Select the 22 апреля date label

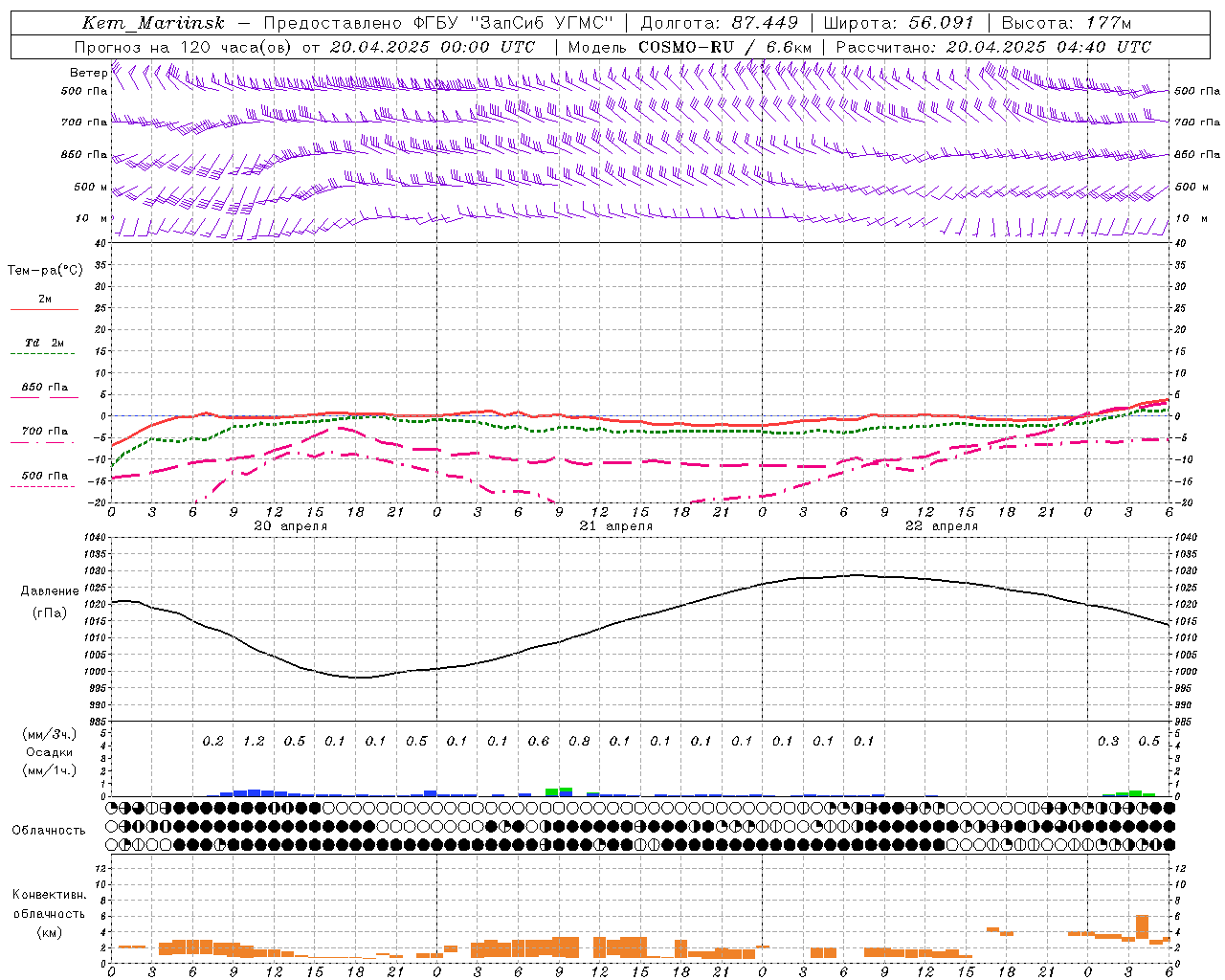coord(942,526)
